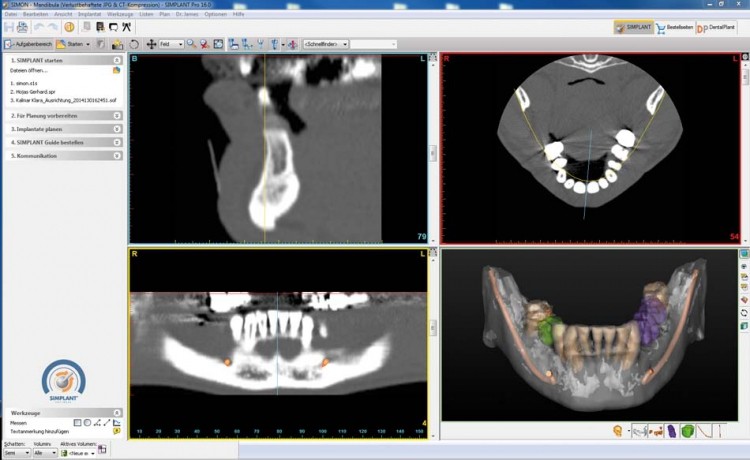Screen dimensions: 750x460
Task: Click the magnifier zoom tool
Action: click(191, 44)
